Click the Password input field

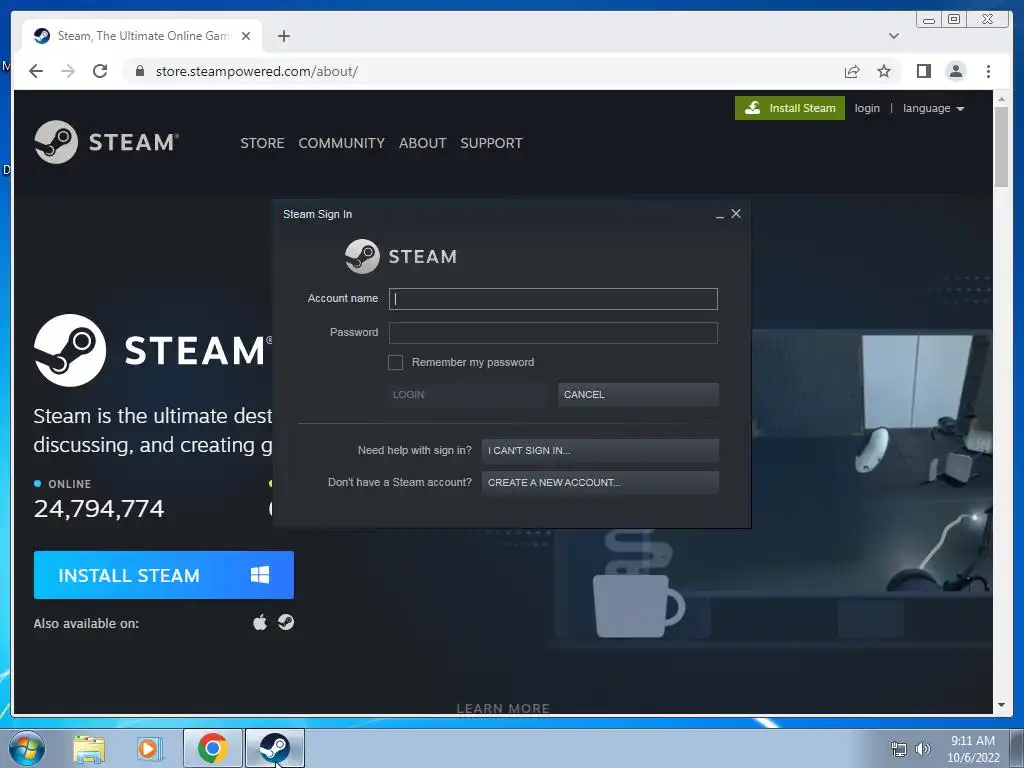pyautogui.click(x=553, y=333)
